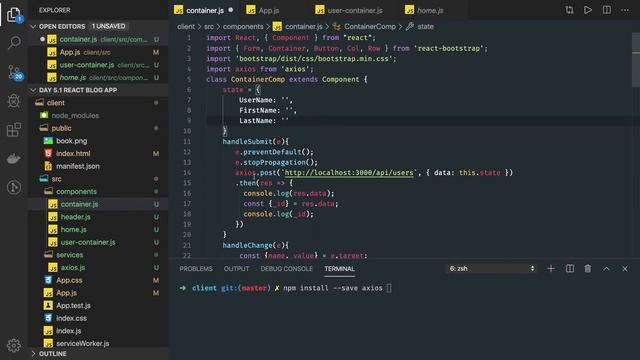Open serviceWorker.js in explorer tree
Screen dimensions: 640x360
pyautogui.click(x=82, y=343)
